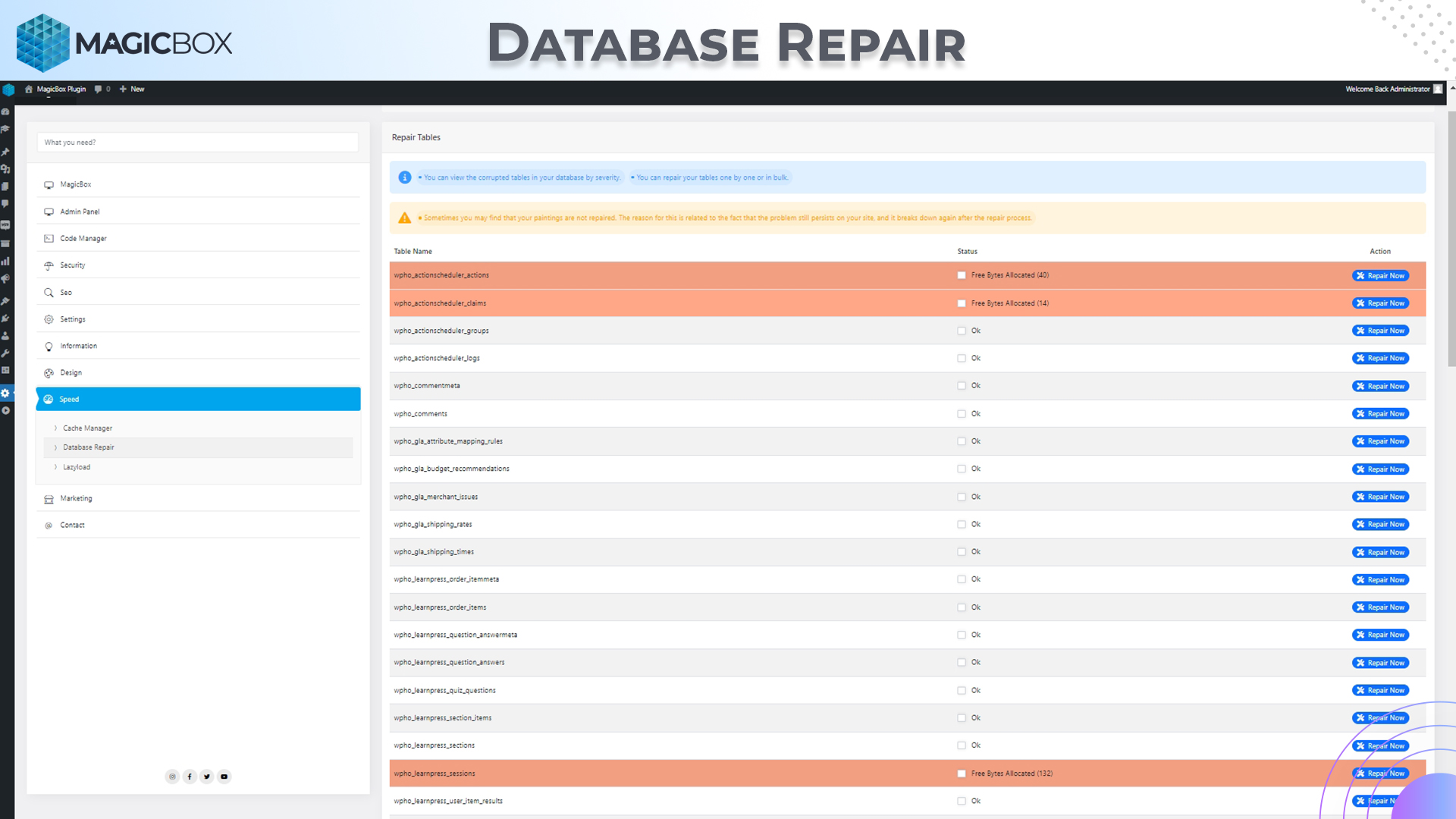Tick the wpho_actionscheduler_groups checkbox
This screenshot has height=819, width=1456.
(x=962, y=331)
